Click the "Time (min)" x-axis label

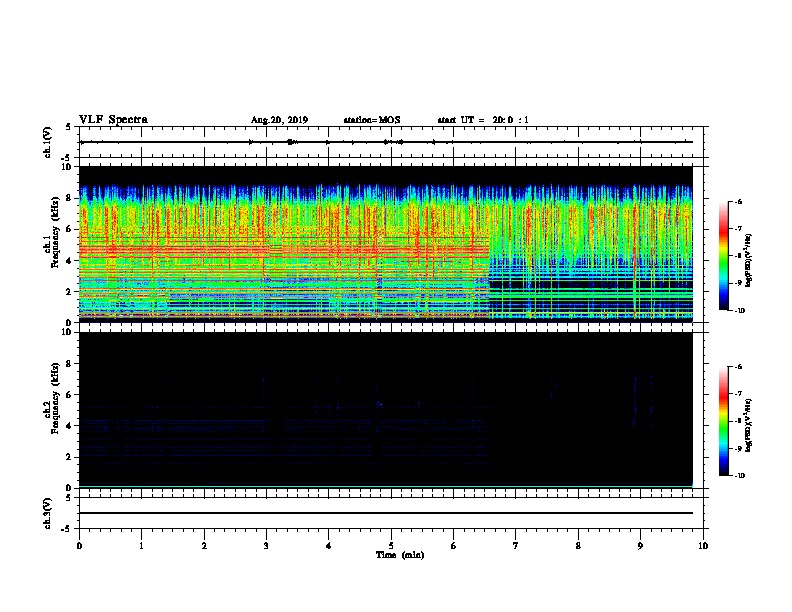[x=400, y=555]
